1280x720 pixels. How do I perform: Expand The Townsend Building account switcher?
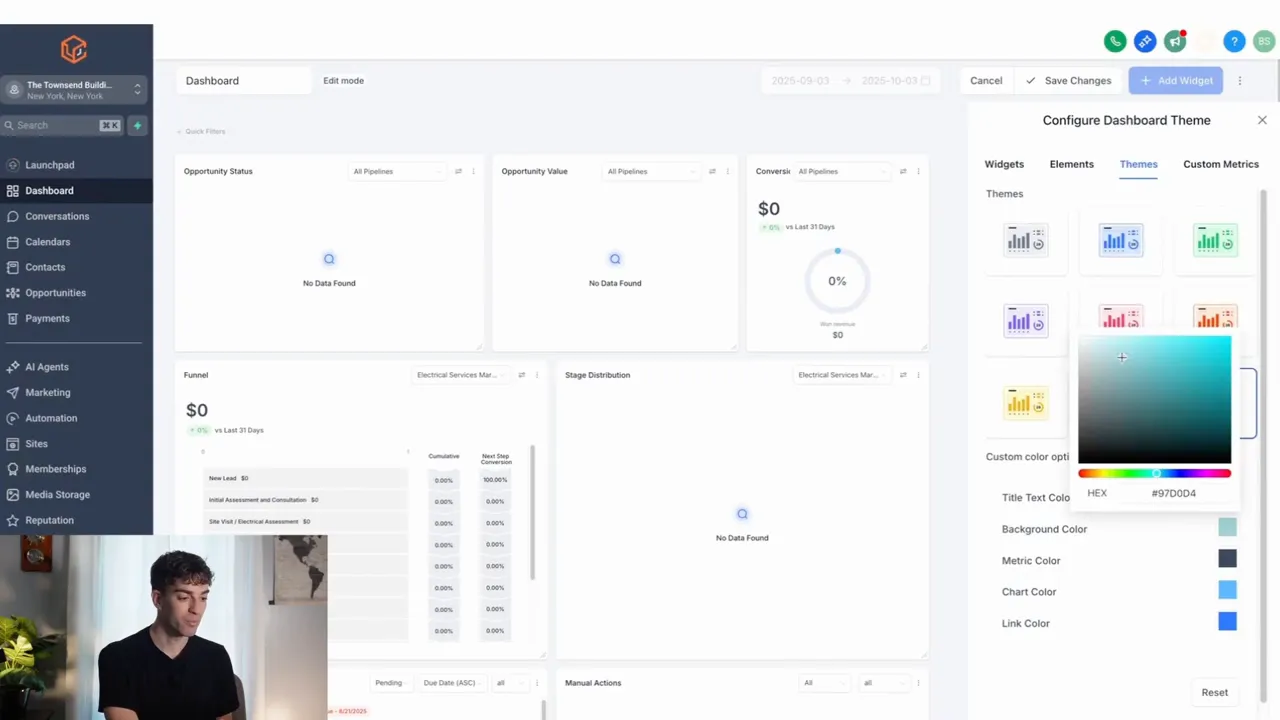(74, 90)
